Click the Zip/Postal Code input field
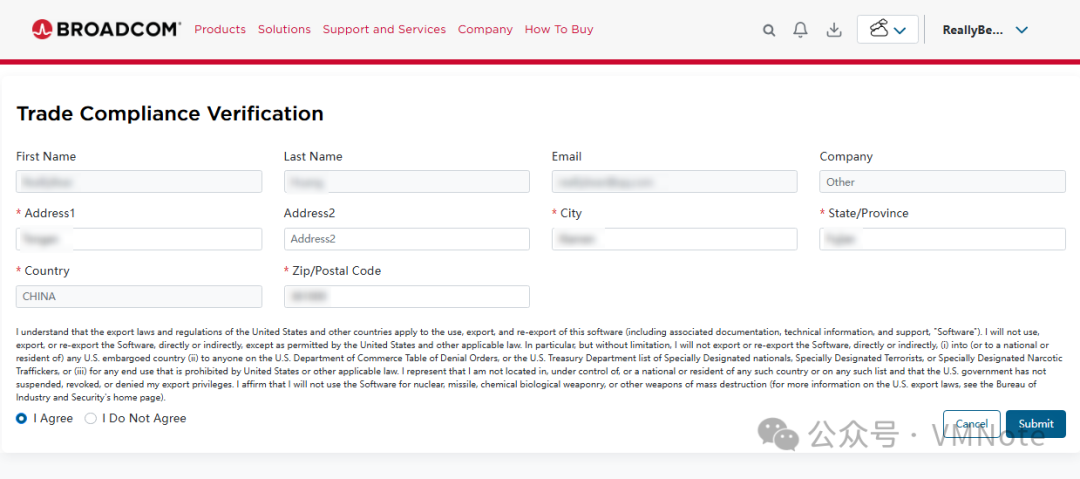This screenshot has width=1080, height=479. click(406, 296)
